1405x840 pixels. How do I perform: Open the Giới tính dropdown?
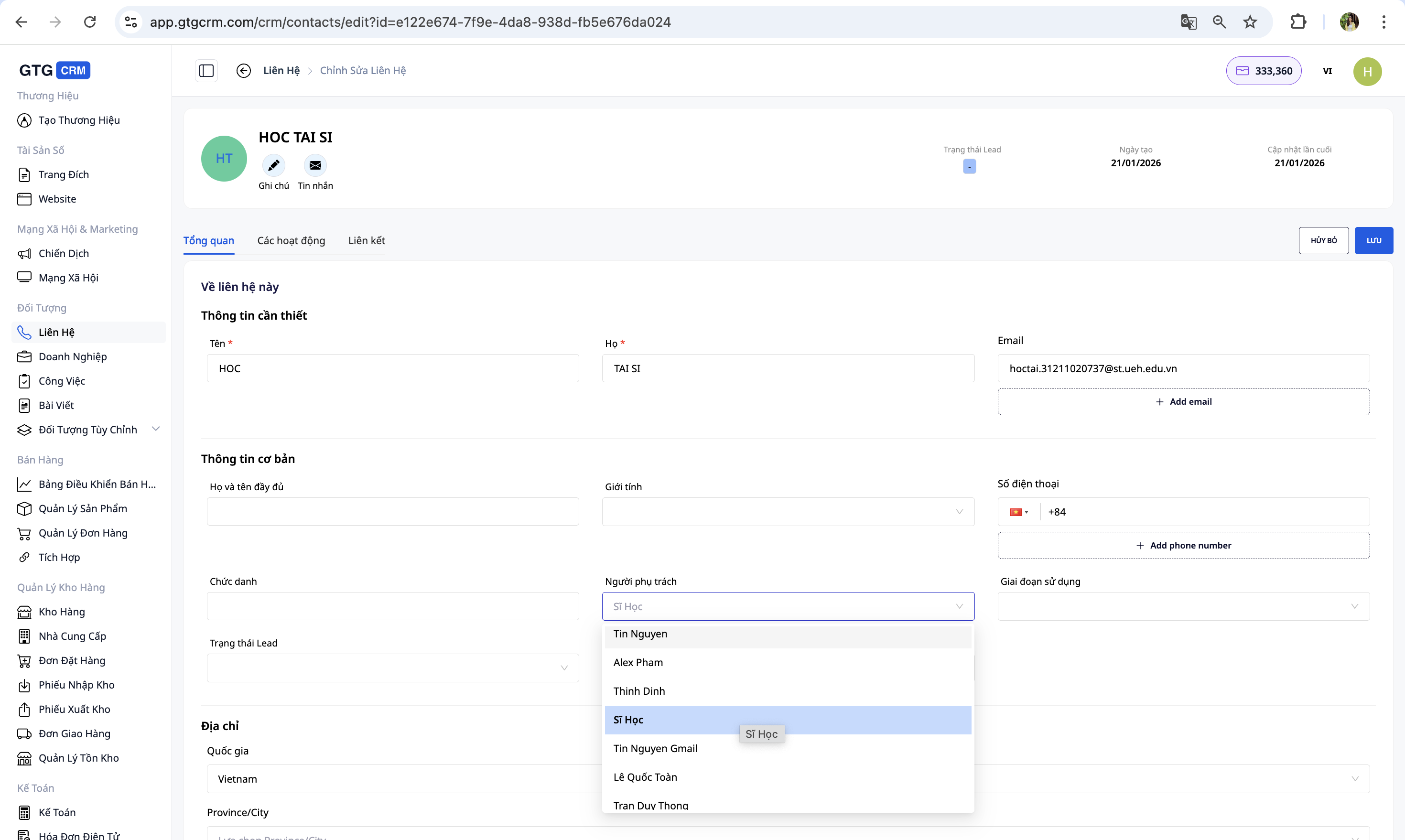788,512
